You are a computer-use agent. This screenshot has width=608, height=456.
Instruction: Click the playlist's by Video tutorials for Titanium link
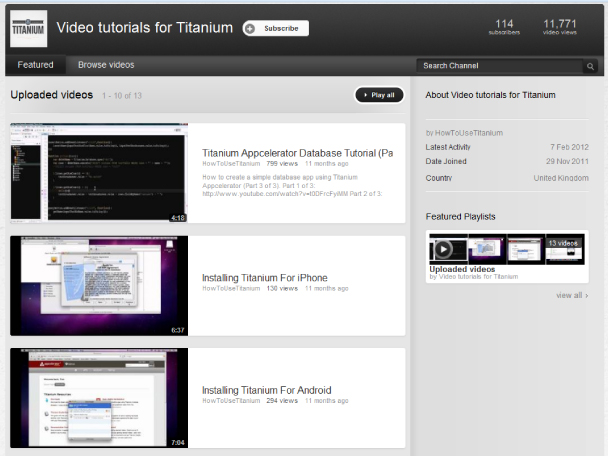pos(474,277)
